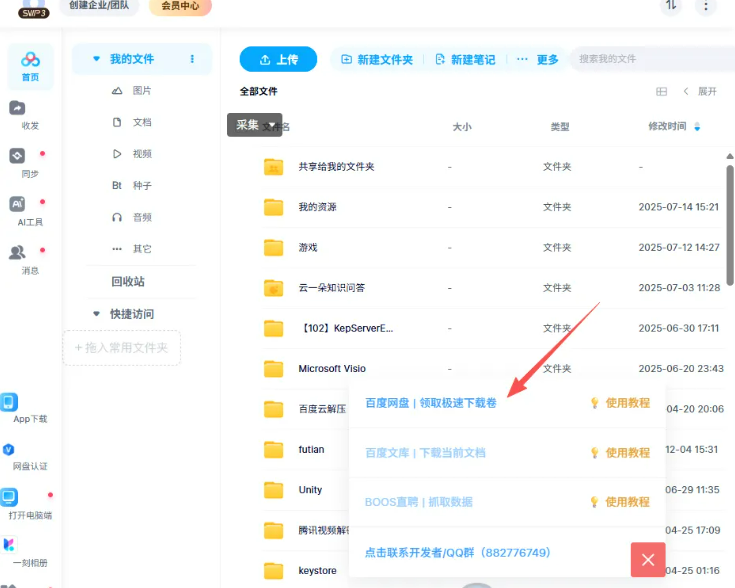The height and width of the screenshot is (588, 735).
Task: Open the 采集 dropdown button
Action: (254, 125)
